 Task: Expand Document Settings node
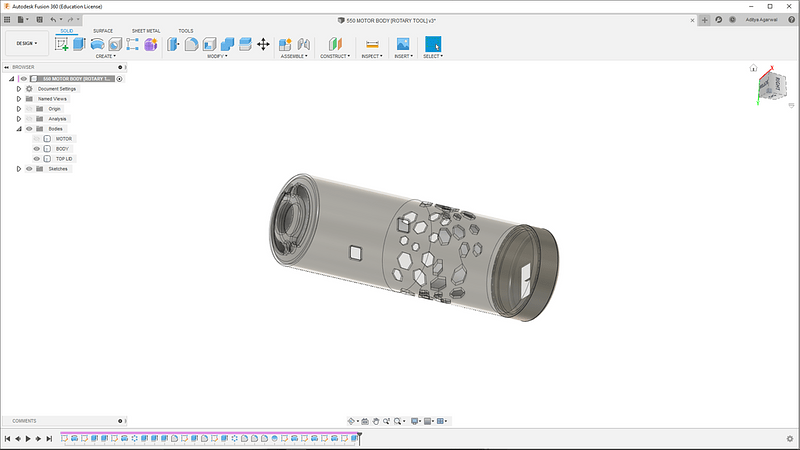tap(19, 89)
